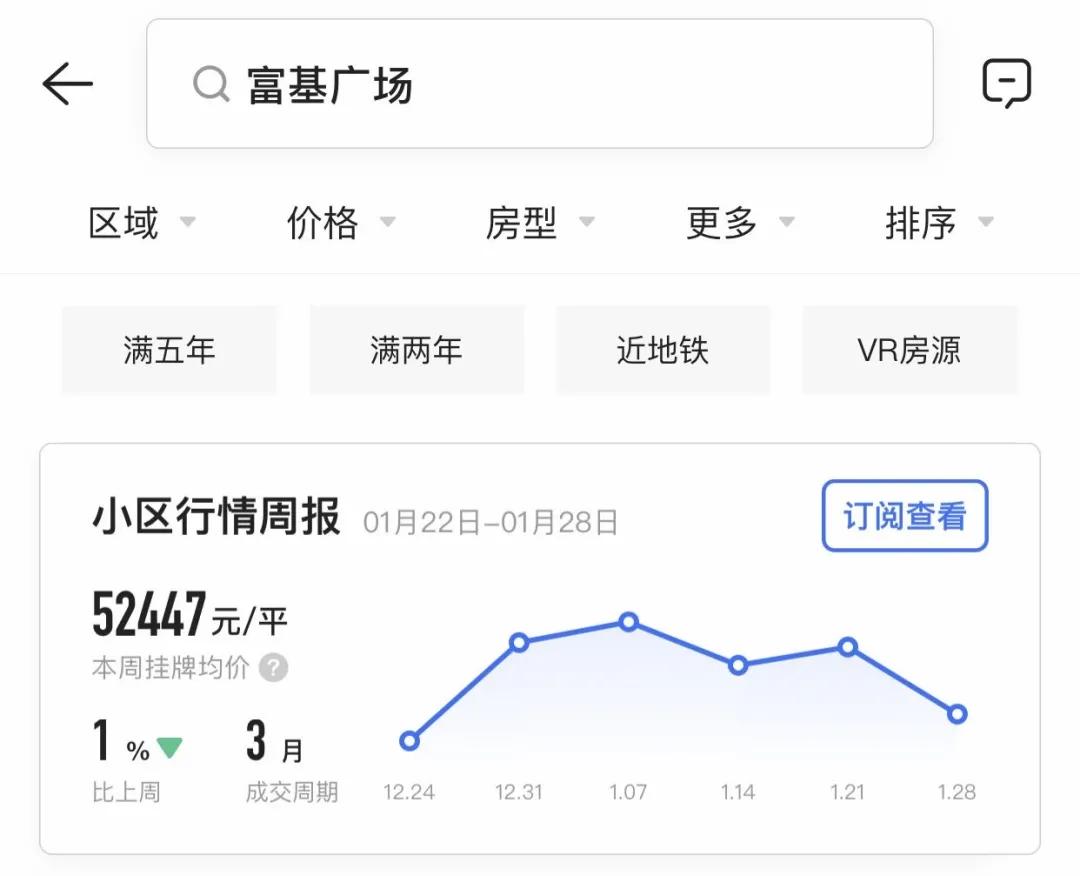This screenshot has height=876, width=1080.
Task: Tap the back arrow to return
Action: [x=66, y=83]
